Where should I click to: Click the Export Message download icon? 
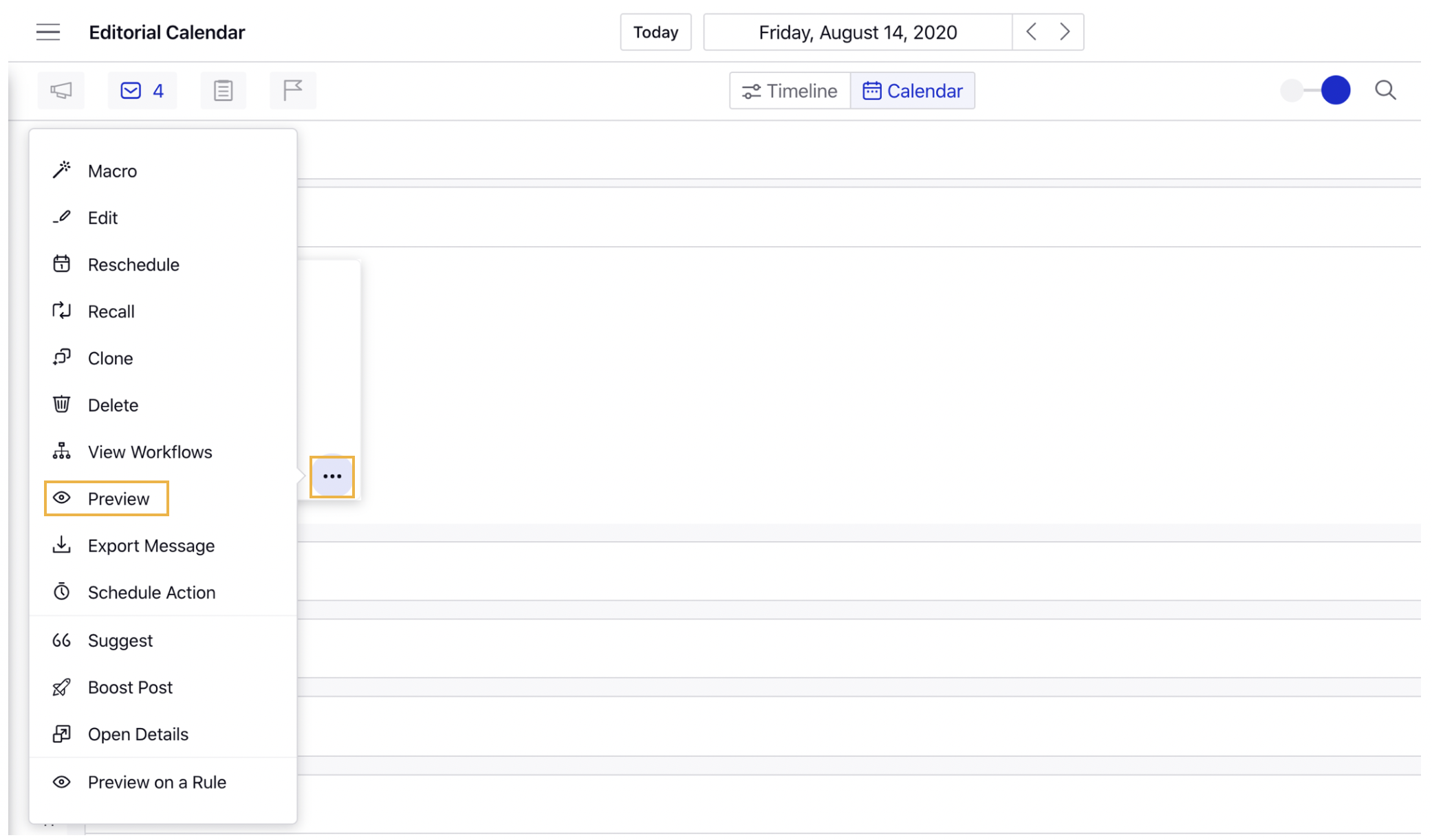point(62,545)
